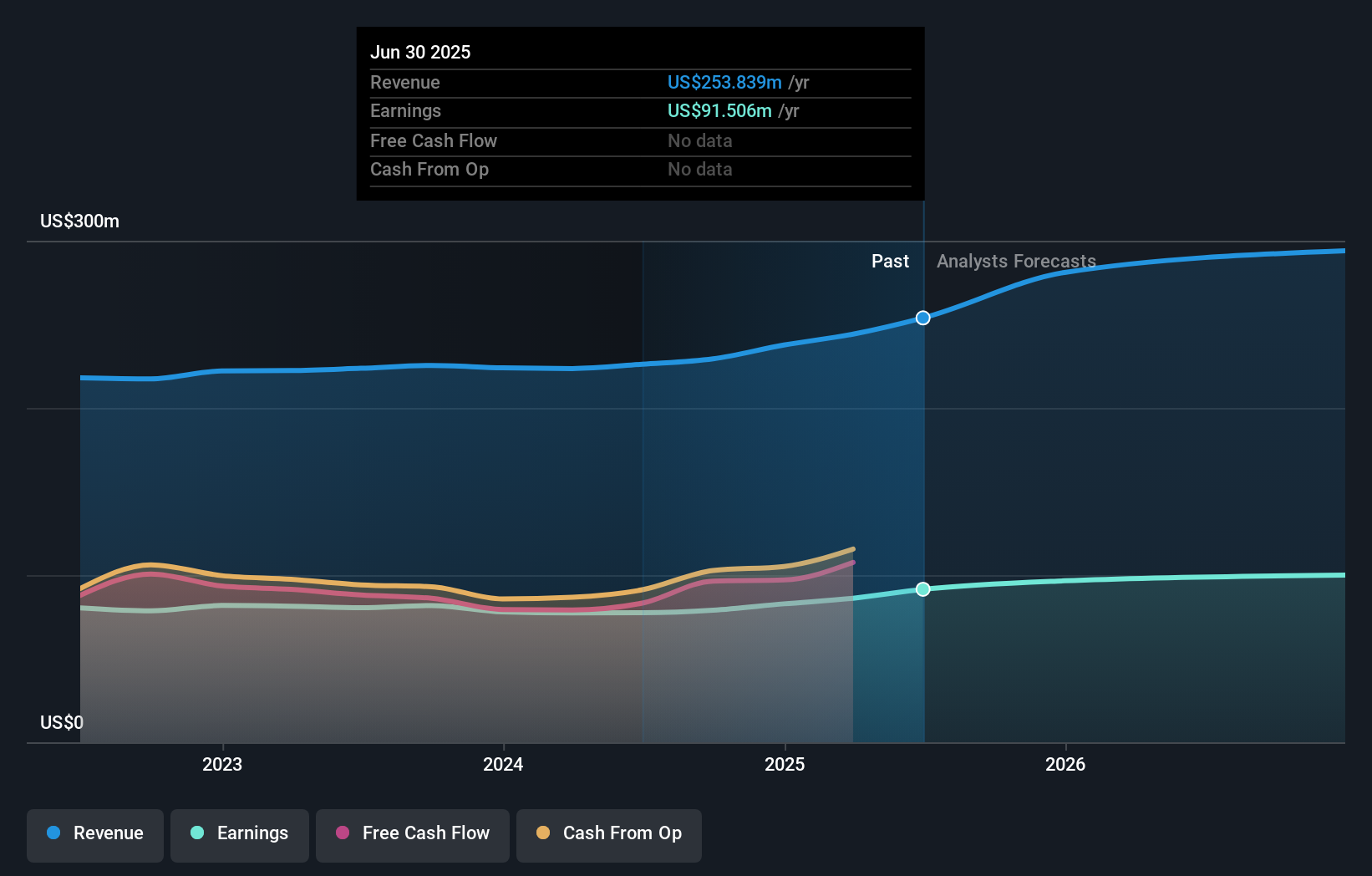Screen dimensions: 1372x876
Task: Toggle the Revenue legend button
Action: 95,835
